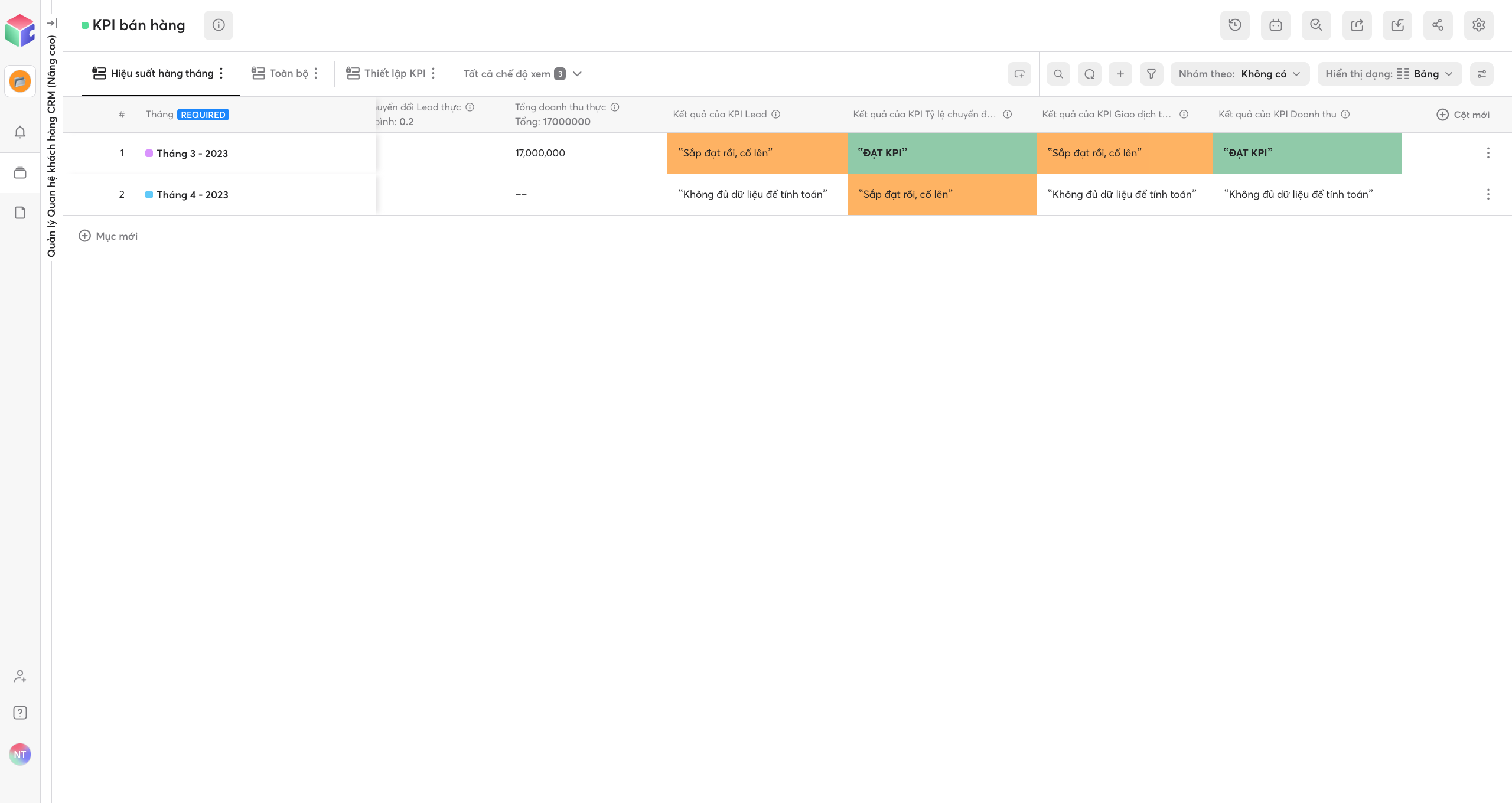The image size is (1512, 803).
Task: Click the search magnifier in toolbar
Action: click(1058, 74)
